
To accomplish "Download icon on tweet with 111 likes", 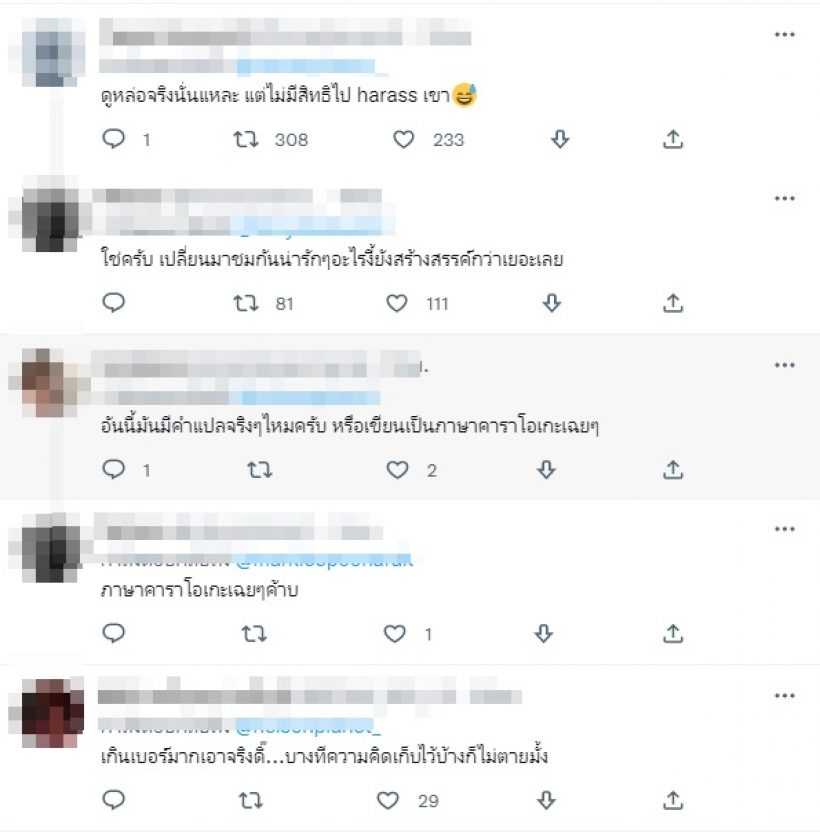I will (552, 304).
